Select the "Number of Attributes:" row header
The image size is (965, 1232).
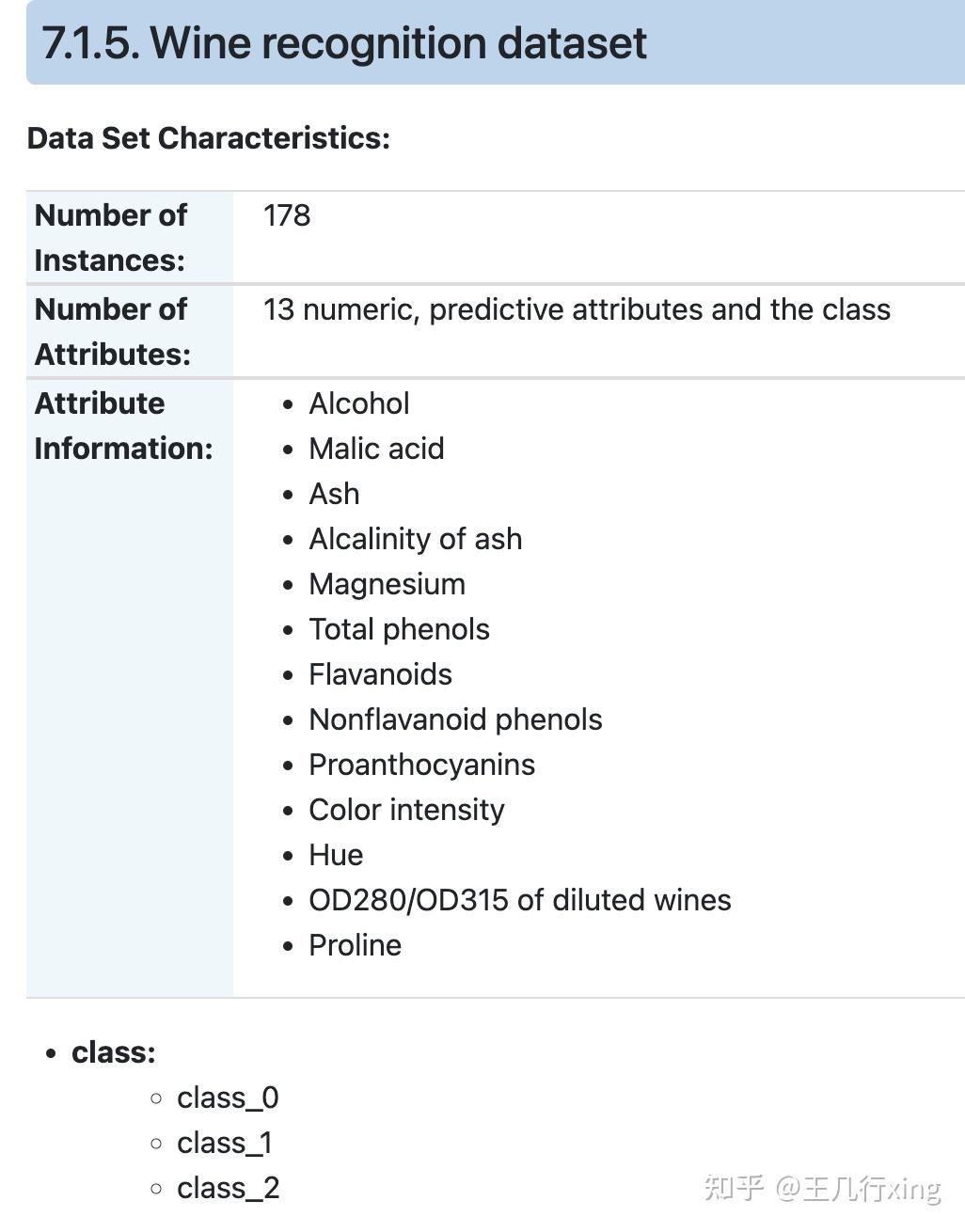[112, 331]
